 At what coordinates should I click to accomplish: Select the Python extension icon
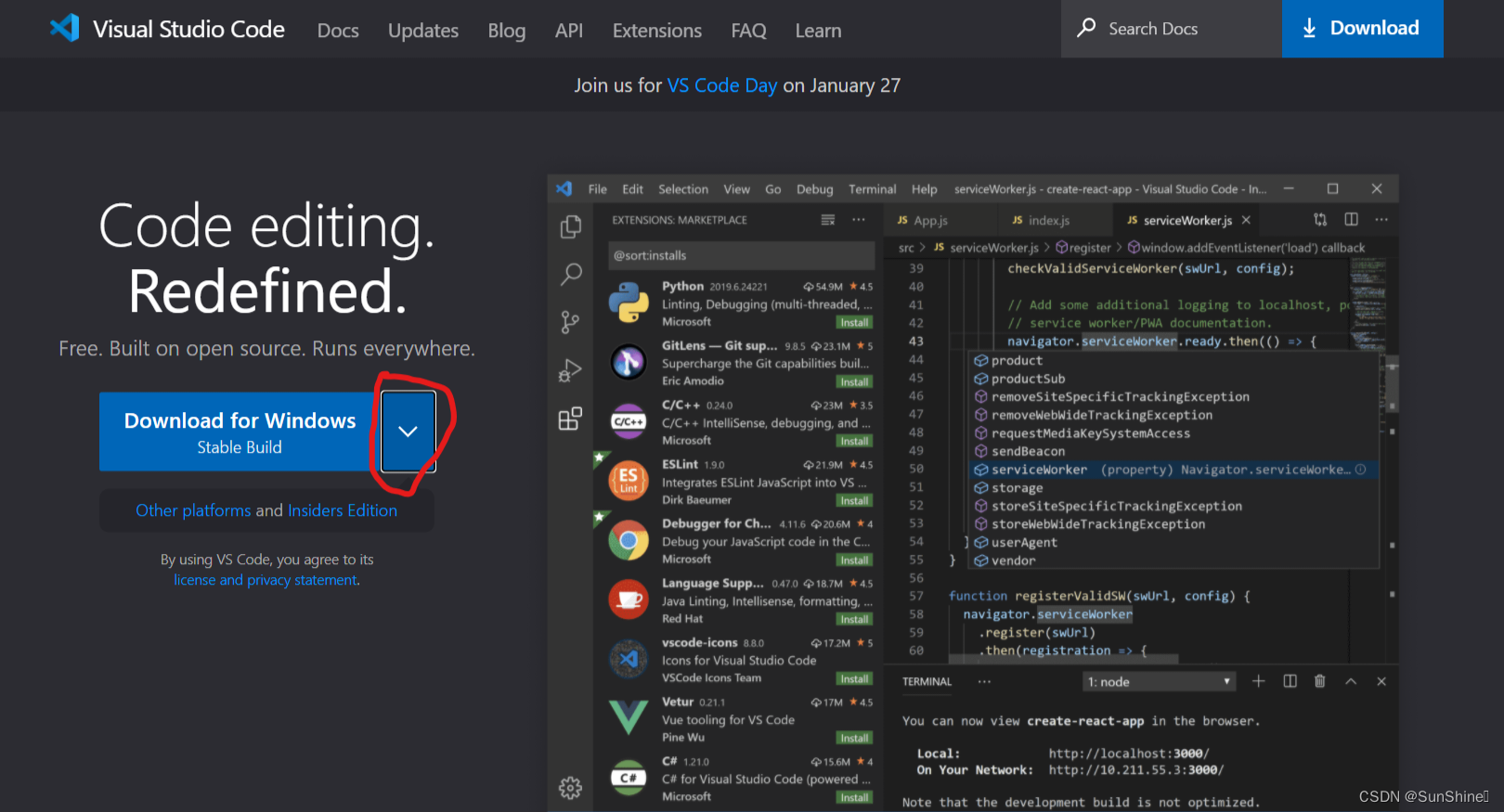click(x=629, y=303)
